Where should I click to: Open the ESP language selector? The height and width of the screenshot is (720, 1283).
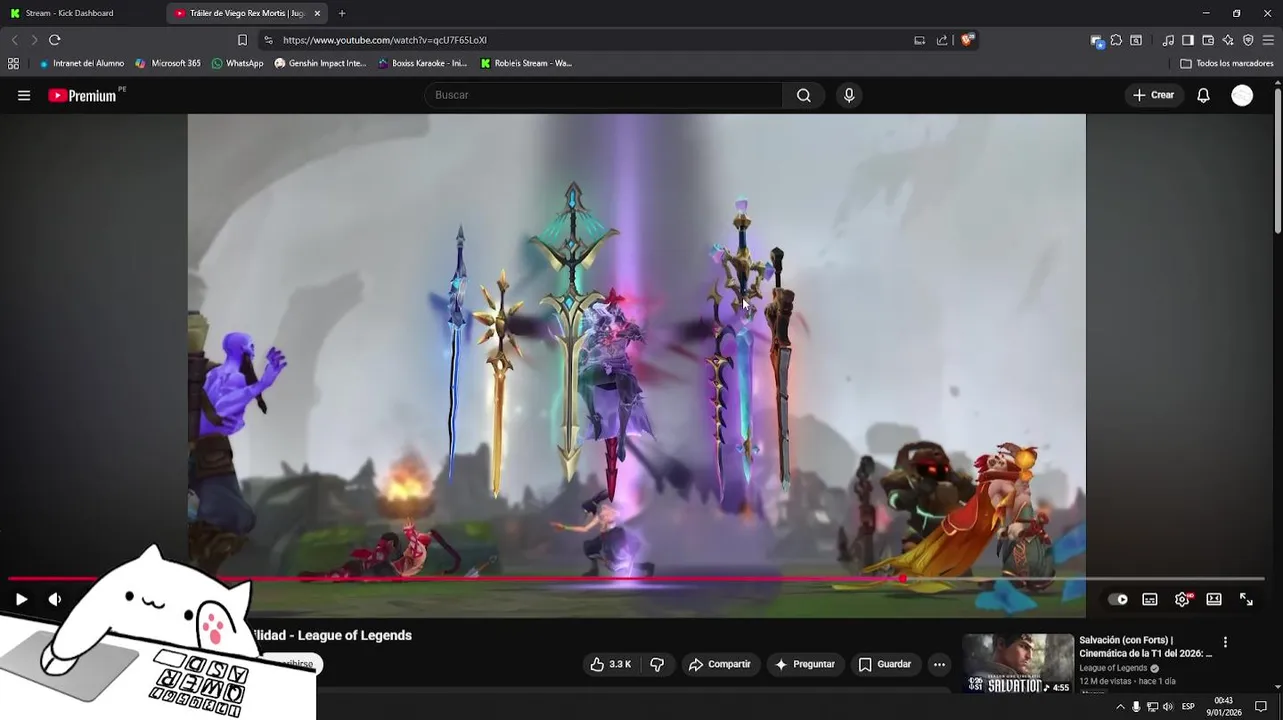(1188, 707)
